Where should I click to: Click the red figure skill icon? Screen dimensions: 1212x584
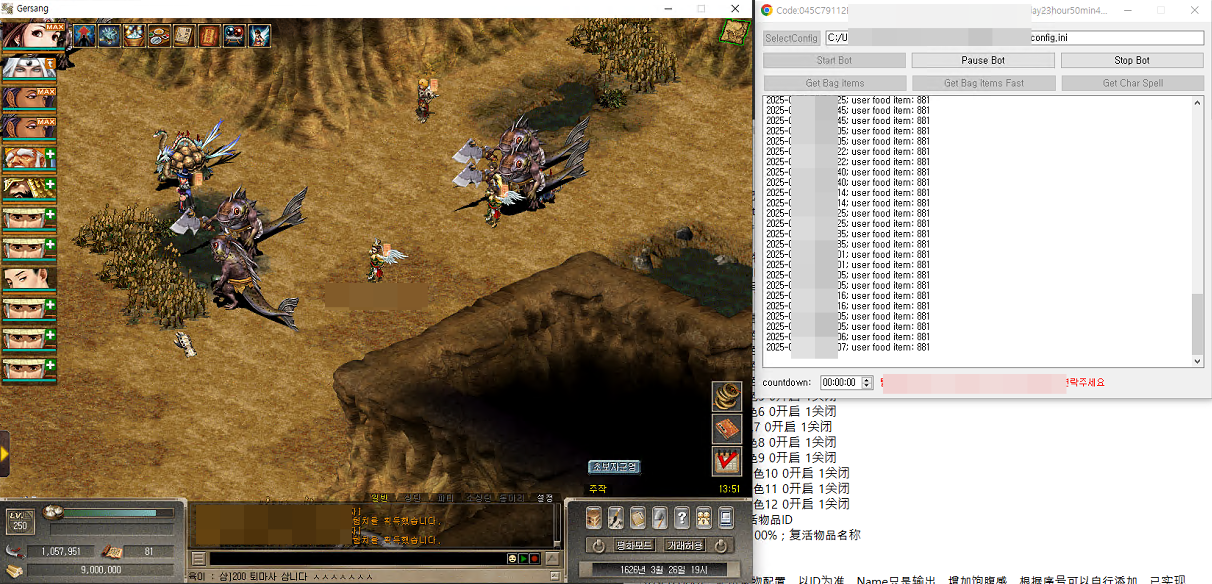[84, 36]
